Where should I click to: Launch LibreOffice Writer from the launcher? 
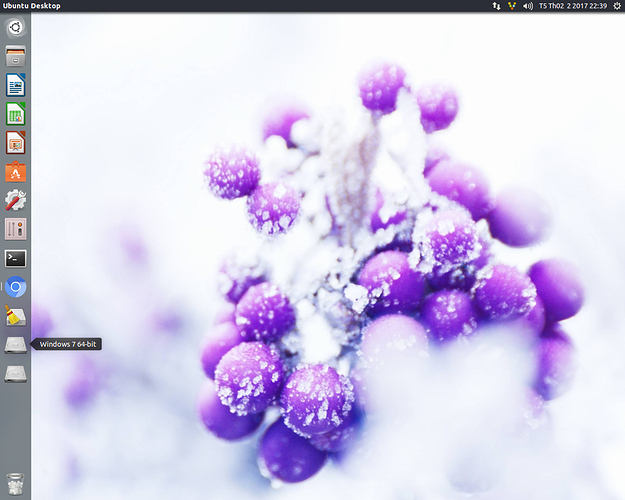tap(16, 85)
